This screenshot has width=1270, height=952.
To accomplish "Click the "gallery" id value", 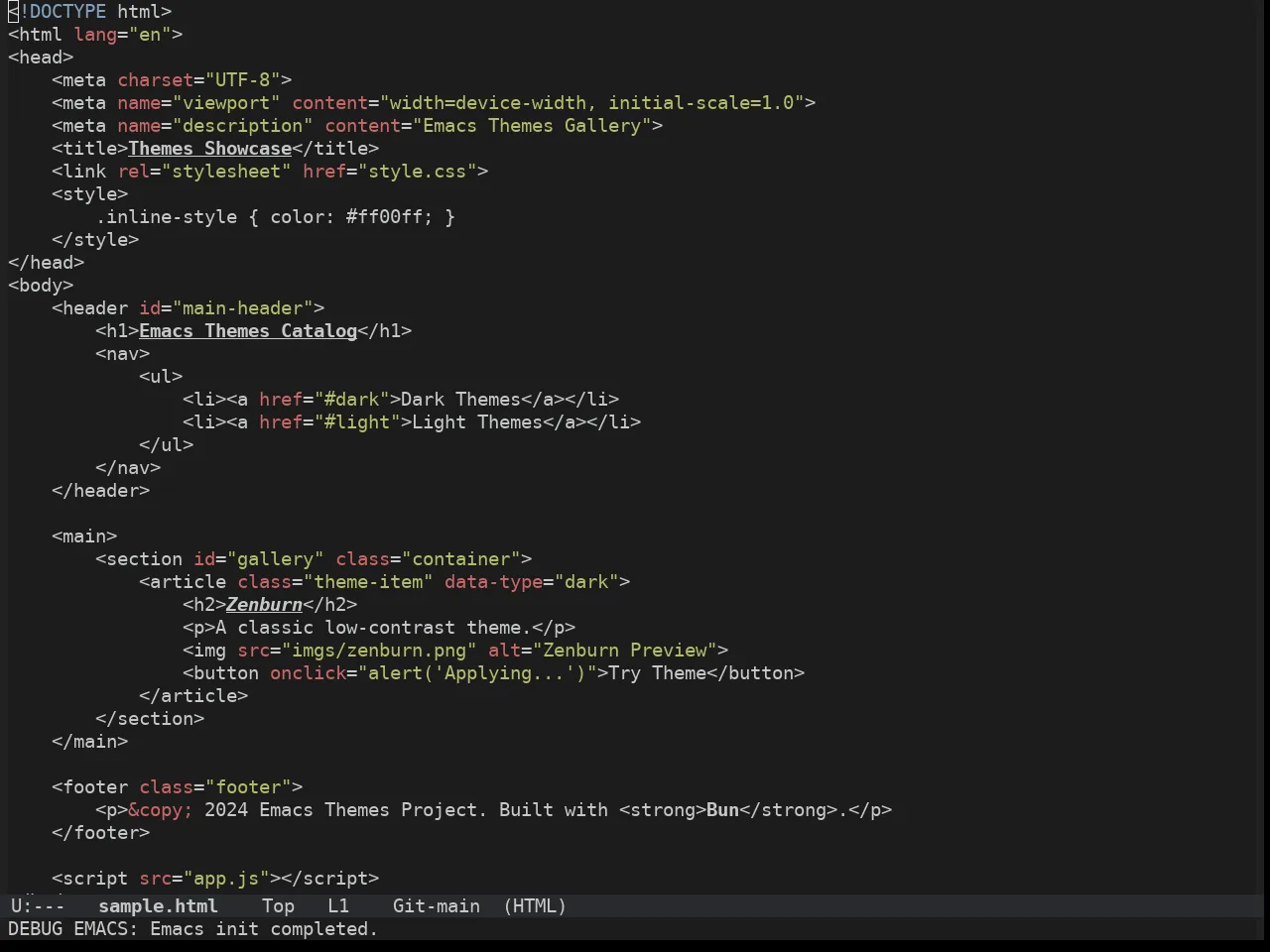I will coord(275,559).
